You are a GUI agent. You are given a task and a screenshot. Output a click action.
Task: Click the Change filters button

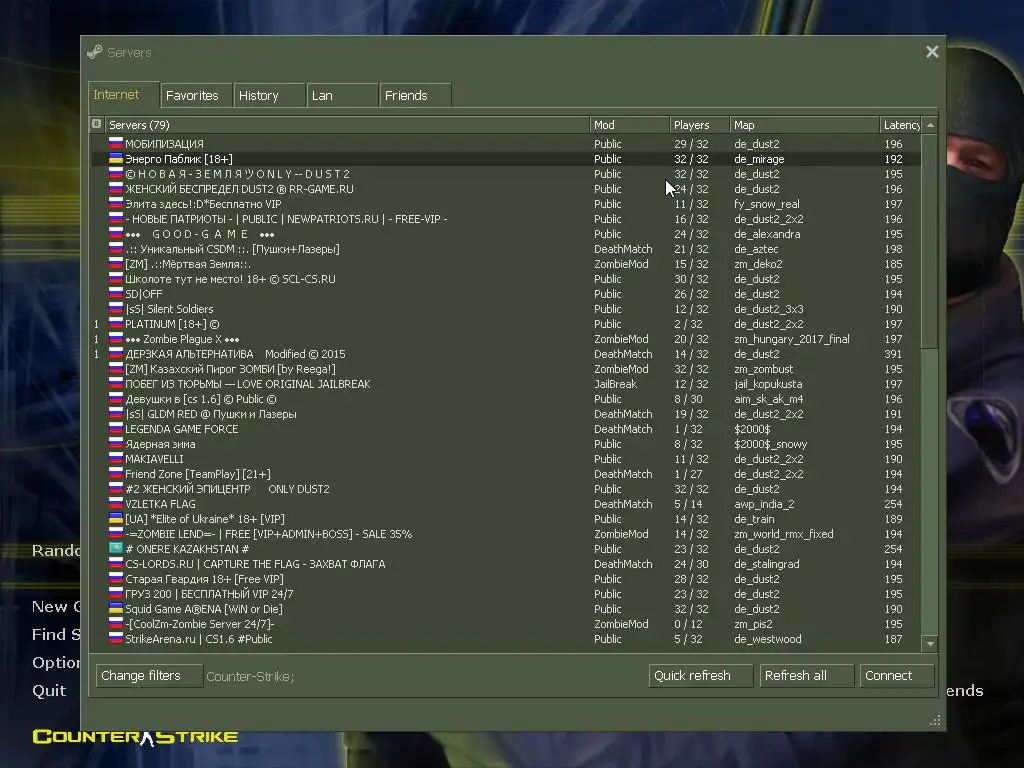(149, 675)
